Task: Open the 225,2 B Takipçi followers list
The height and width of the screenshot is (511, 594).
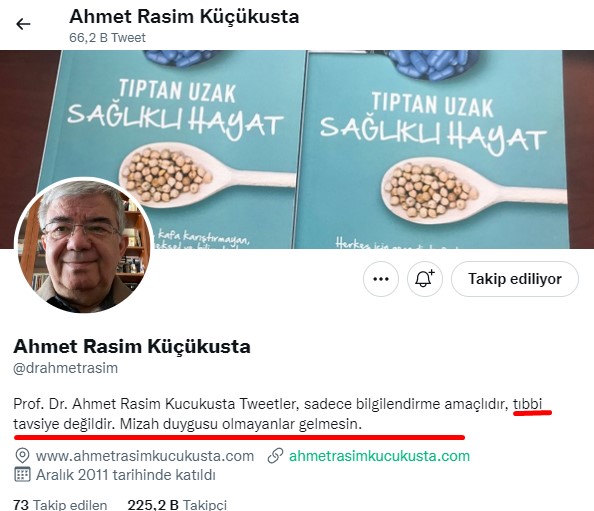Action: click(177, 505)
